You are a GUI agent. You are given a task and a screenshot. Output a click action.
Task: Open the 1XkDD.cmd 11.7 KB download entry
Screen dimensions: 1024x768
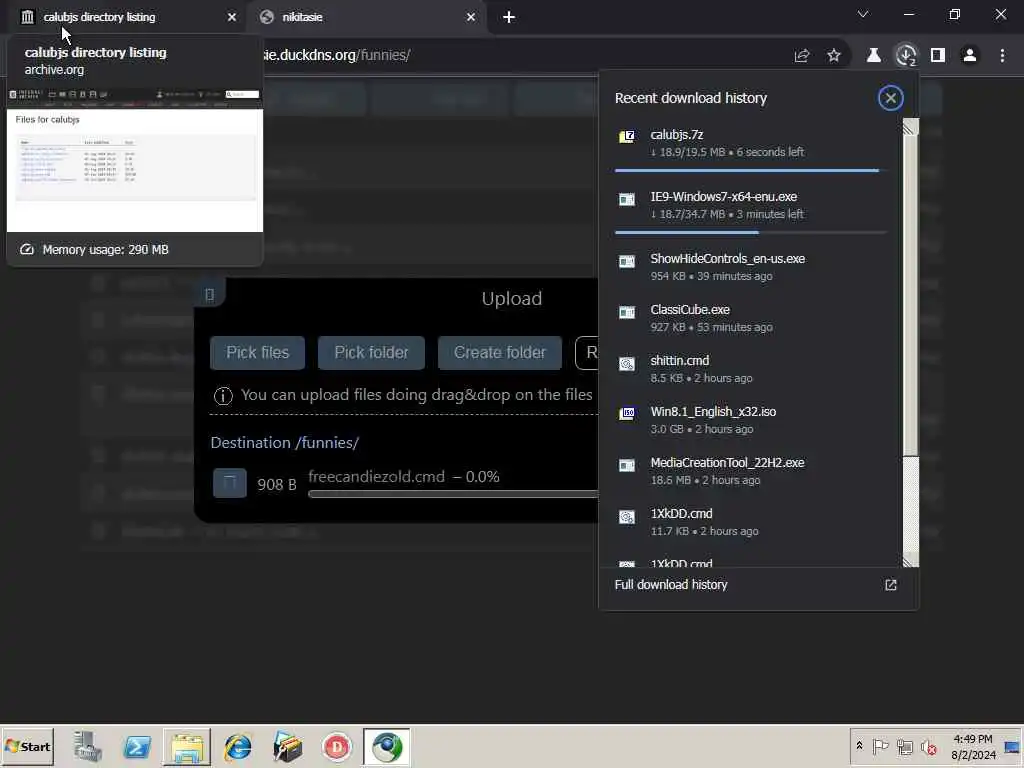tap(750, 522)
